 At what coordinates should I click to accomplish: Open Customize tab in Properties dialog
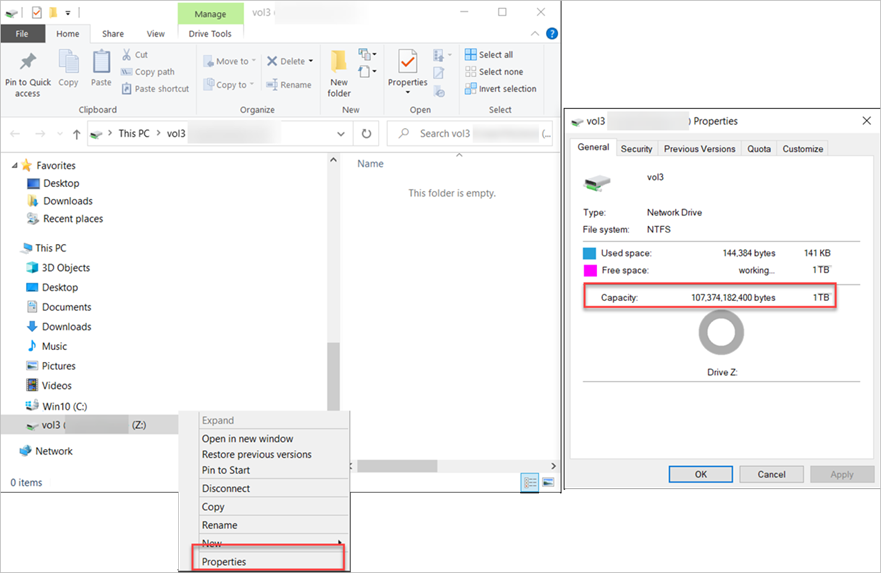coord(802,148)
